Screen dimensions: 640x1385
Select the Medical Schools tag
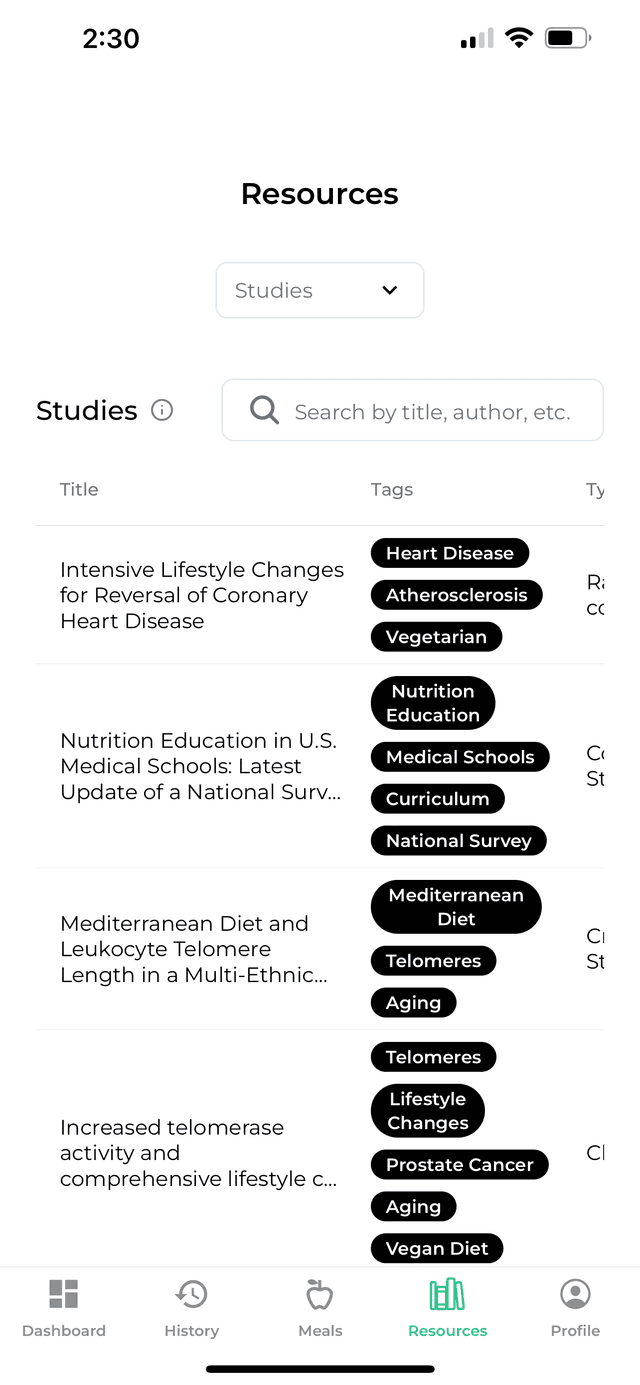(x=460, y=757)
